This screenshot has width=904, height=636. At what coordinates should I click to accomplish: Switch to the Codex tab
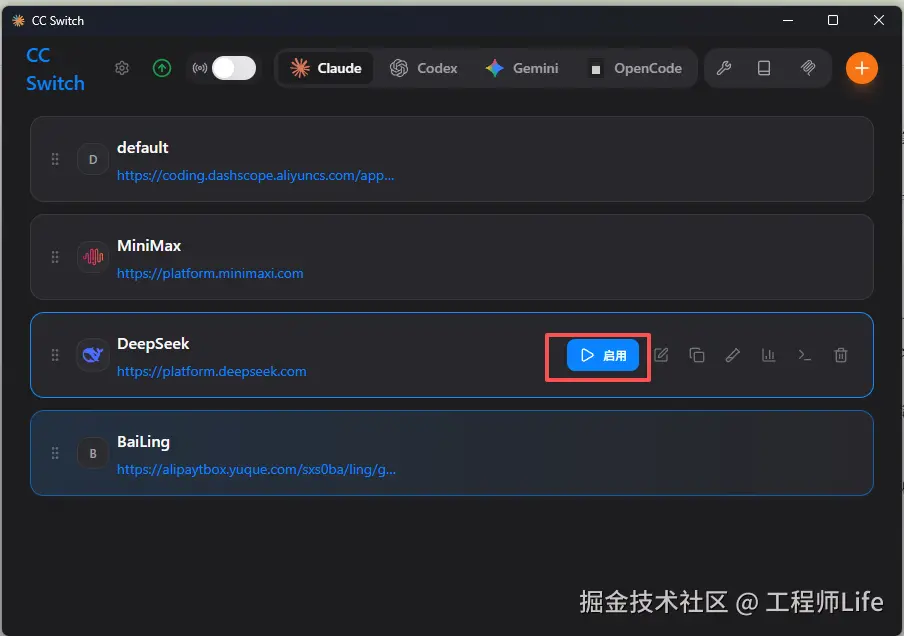coord(424,68)
